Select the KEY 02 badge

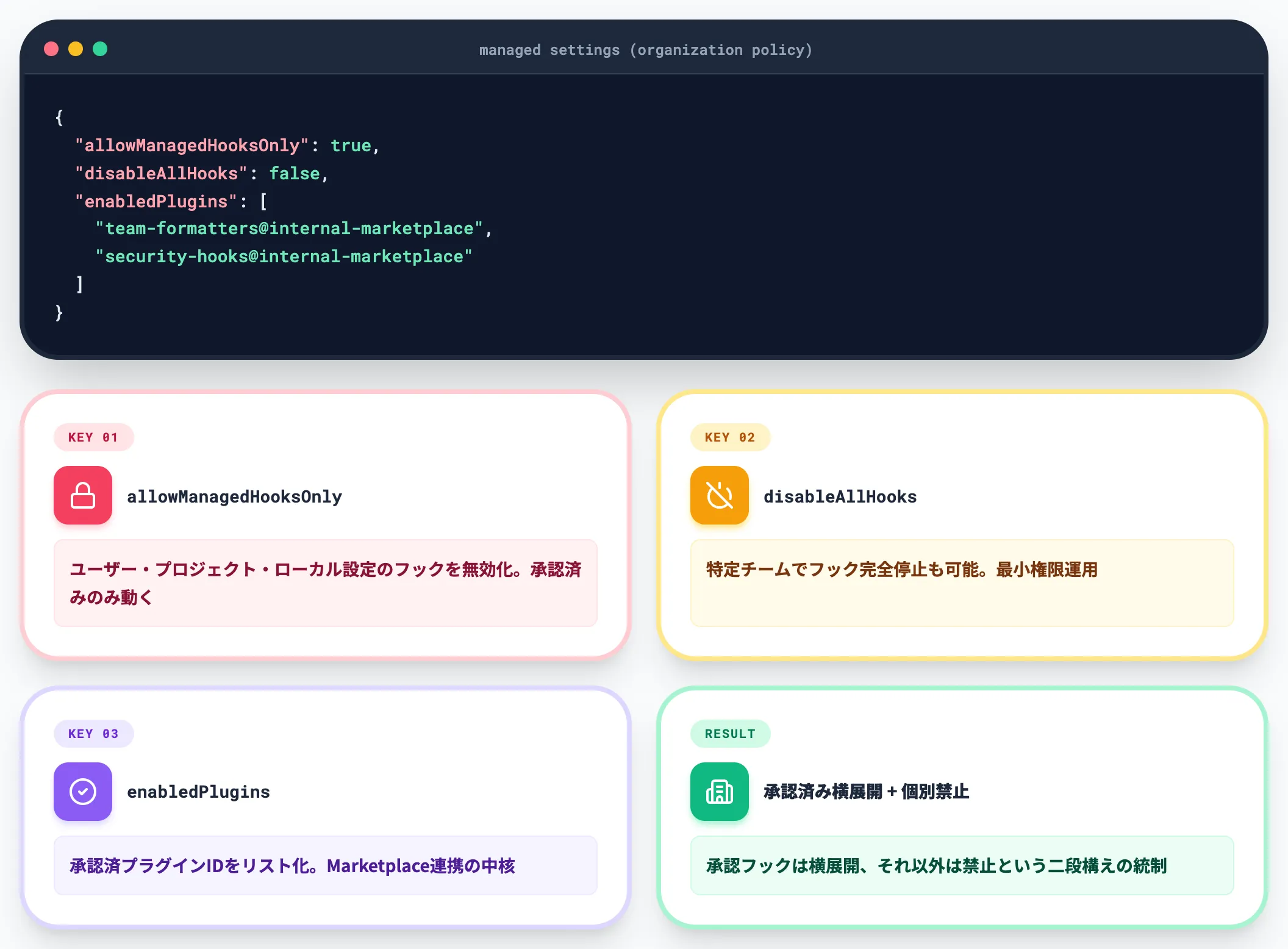[730, 437]
